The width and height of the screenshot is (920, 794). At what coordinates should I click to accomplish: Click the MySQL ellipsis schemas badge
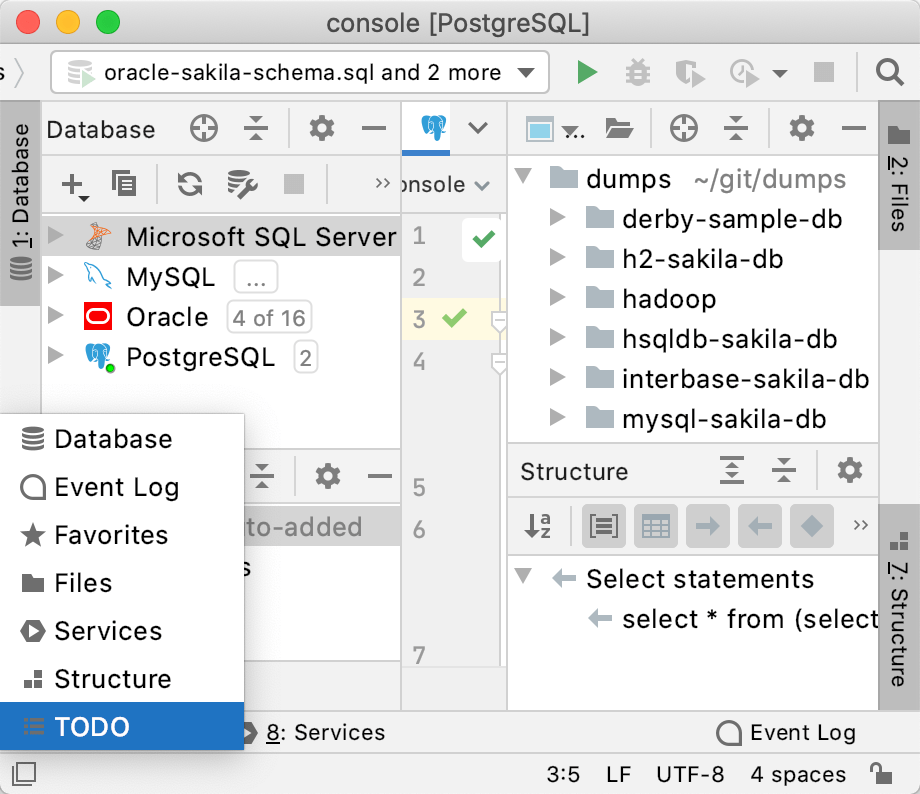(x=256, y=278)
